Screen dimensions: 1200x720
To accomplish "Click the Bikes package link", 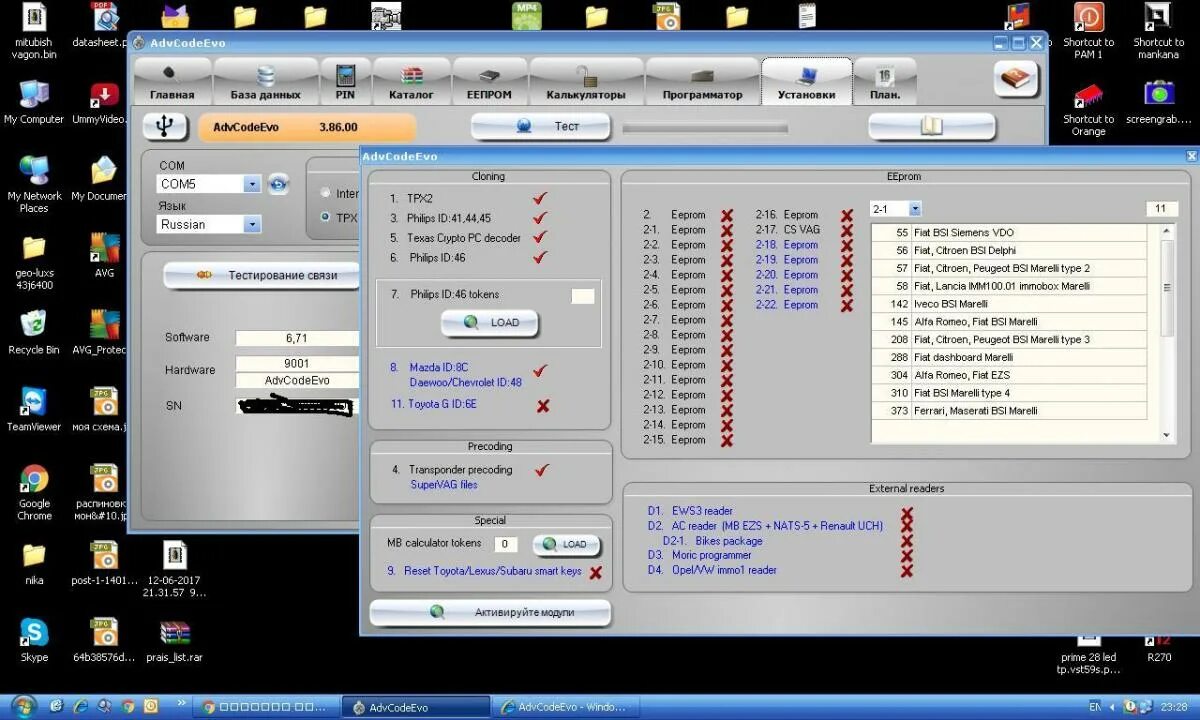I will pos(726,541).
